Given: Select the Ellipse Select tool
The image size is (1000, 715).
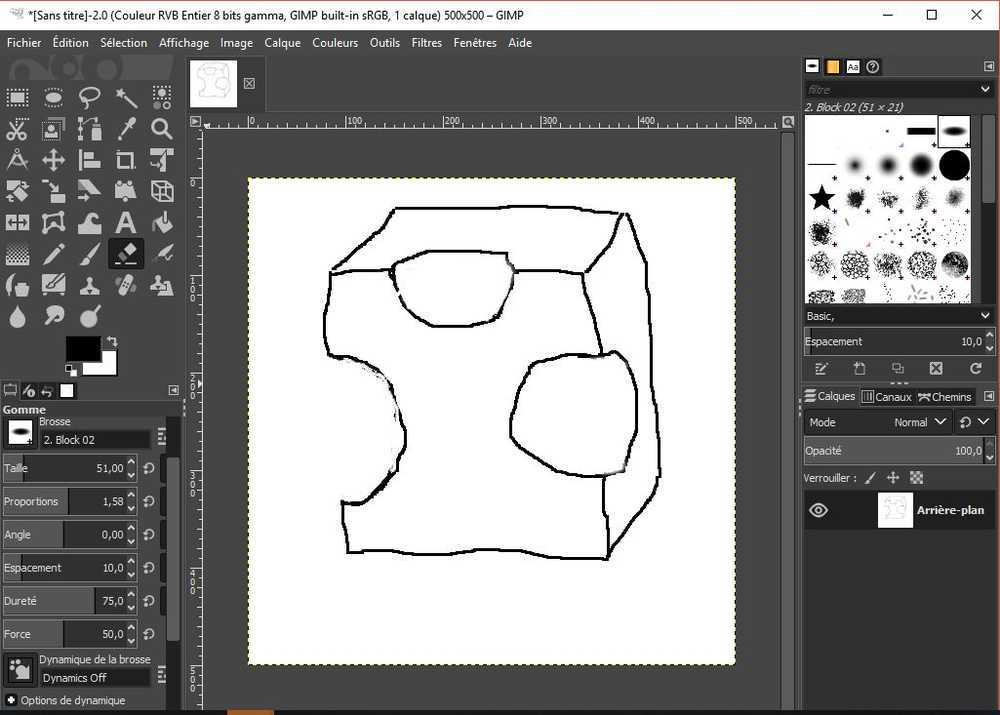Looking at the screenshot, I should pyautogui.click(x=53, y=97).
